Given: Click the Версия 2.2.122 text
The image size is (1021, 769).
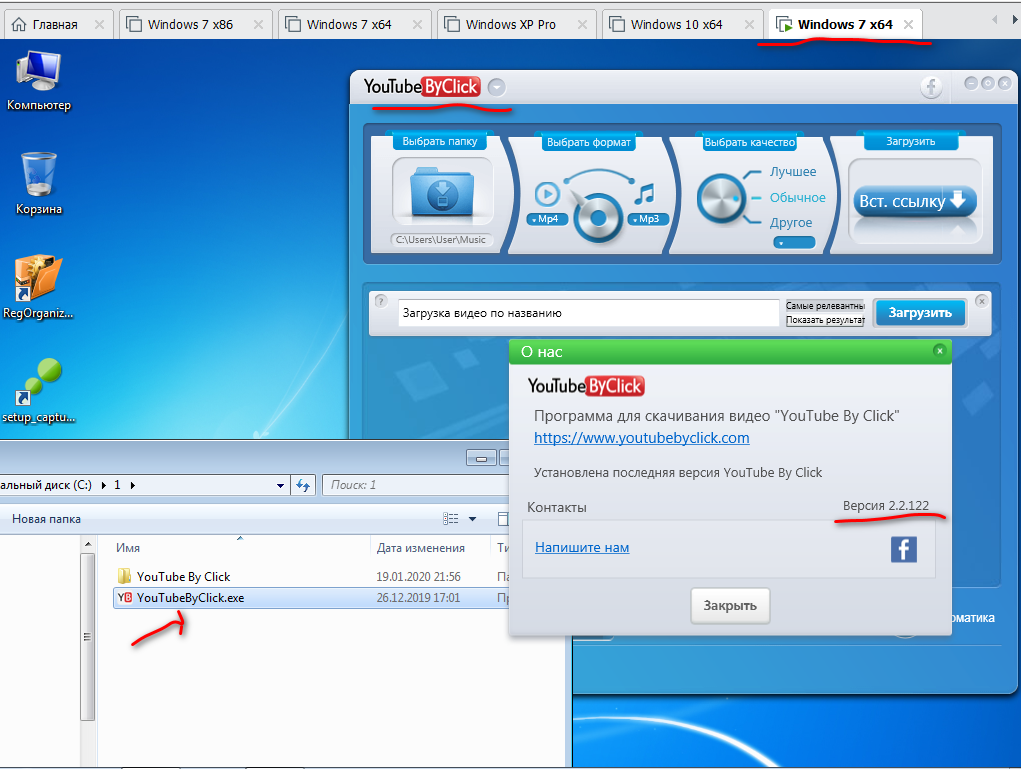Looking at the screenshot, I should 886,506.
